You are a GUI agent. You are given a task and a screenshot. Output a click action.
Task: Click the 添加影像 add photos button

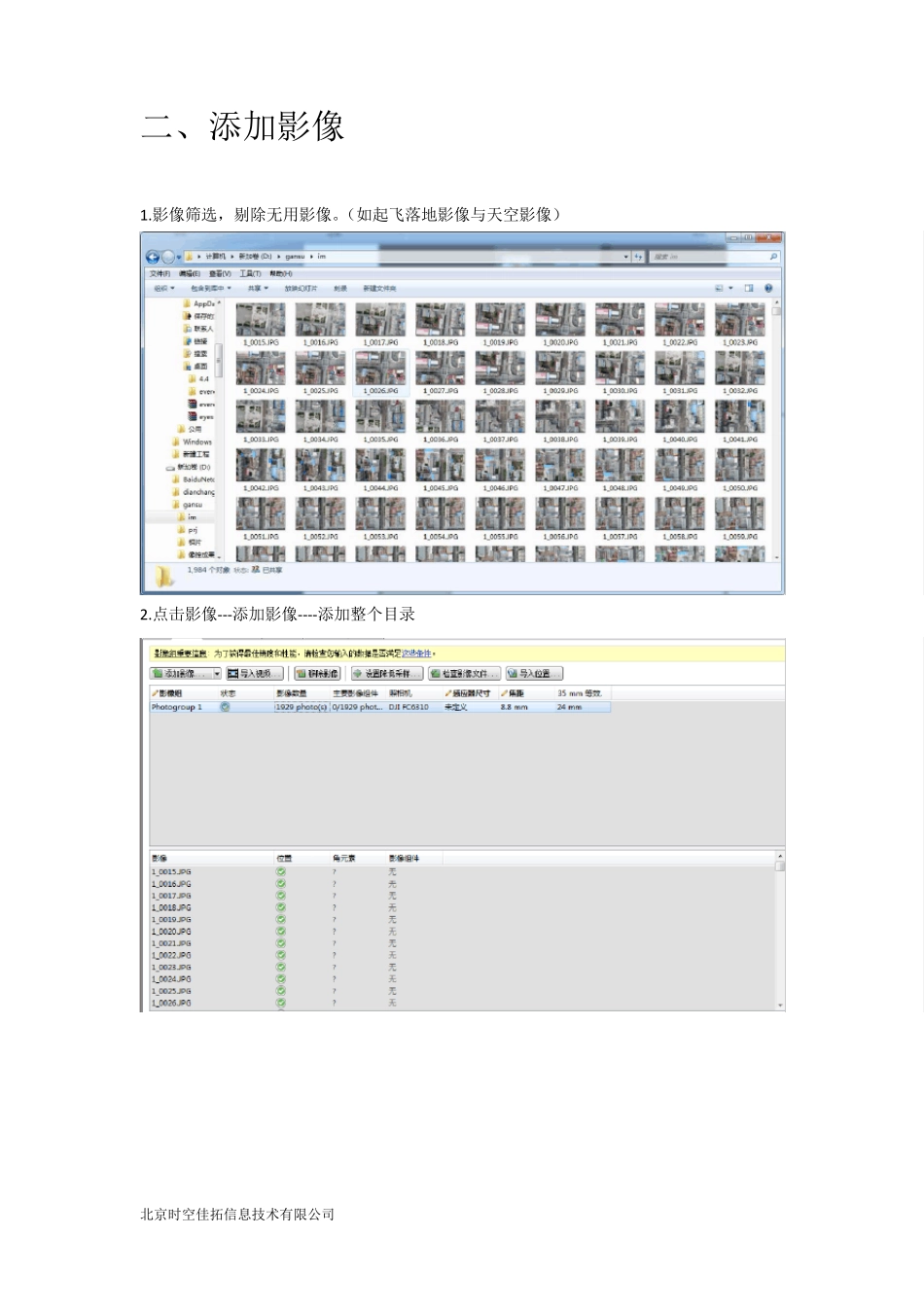(x=180, y=673)
